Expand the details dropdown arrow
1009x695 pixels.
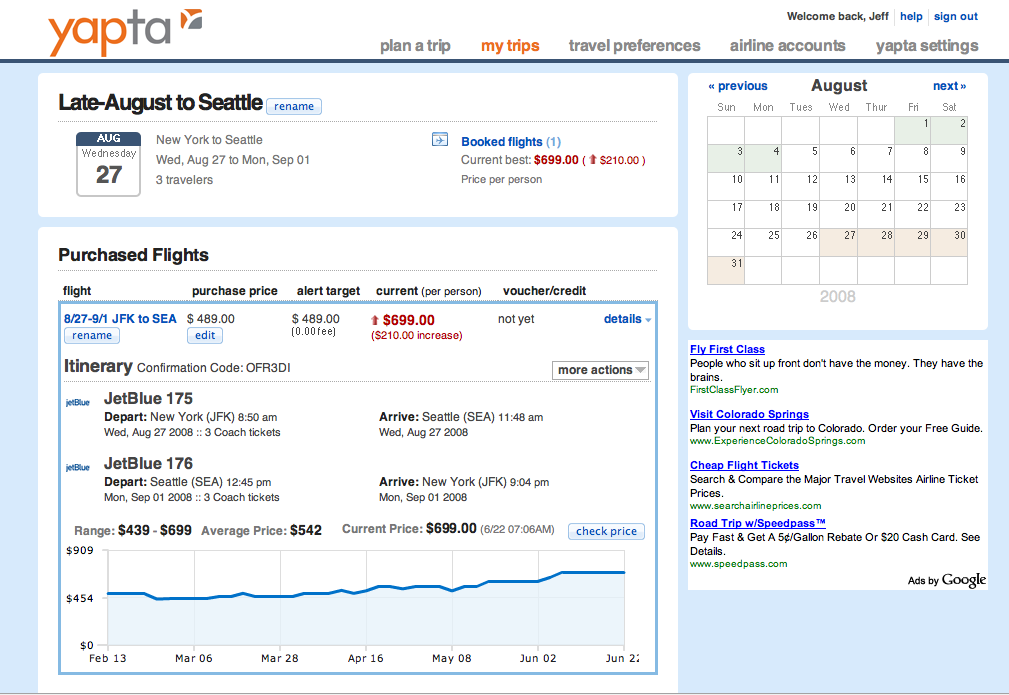[x=648, y=320]
